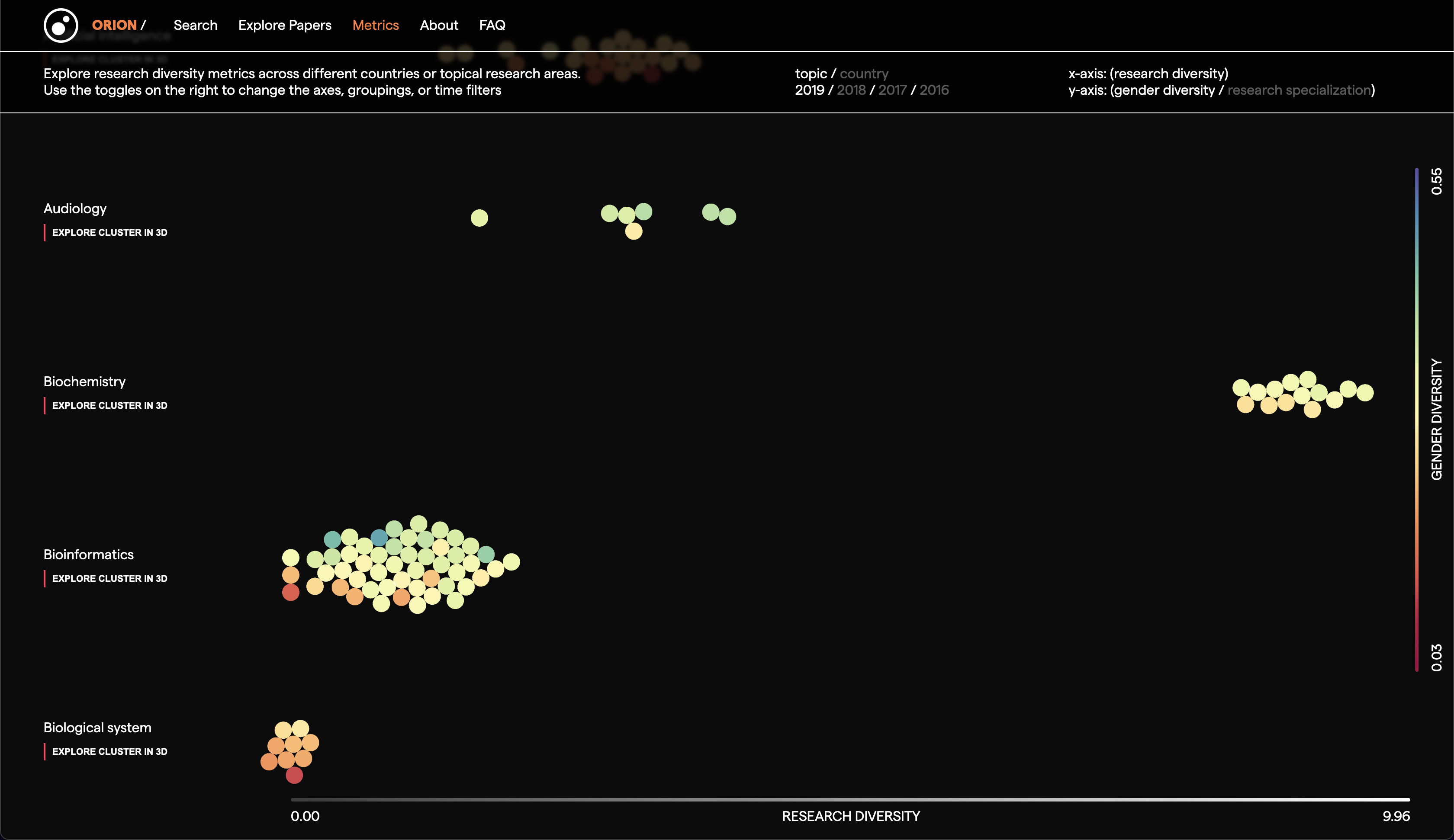
Task: Select the rightmost Biochemistry data bubble
Action: (1364, 393)
